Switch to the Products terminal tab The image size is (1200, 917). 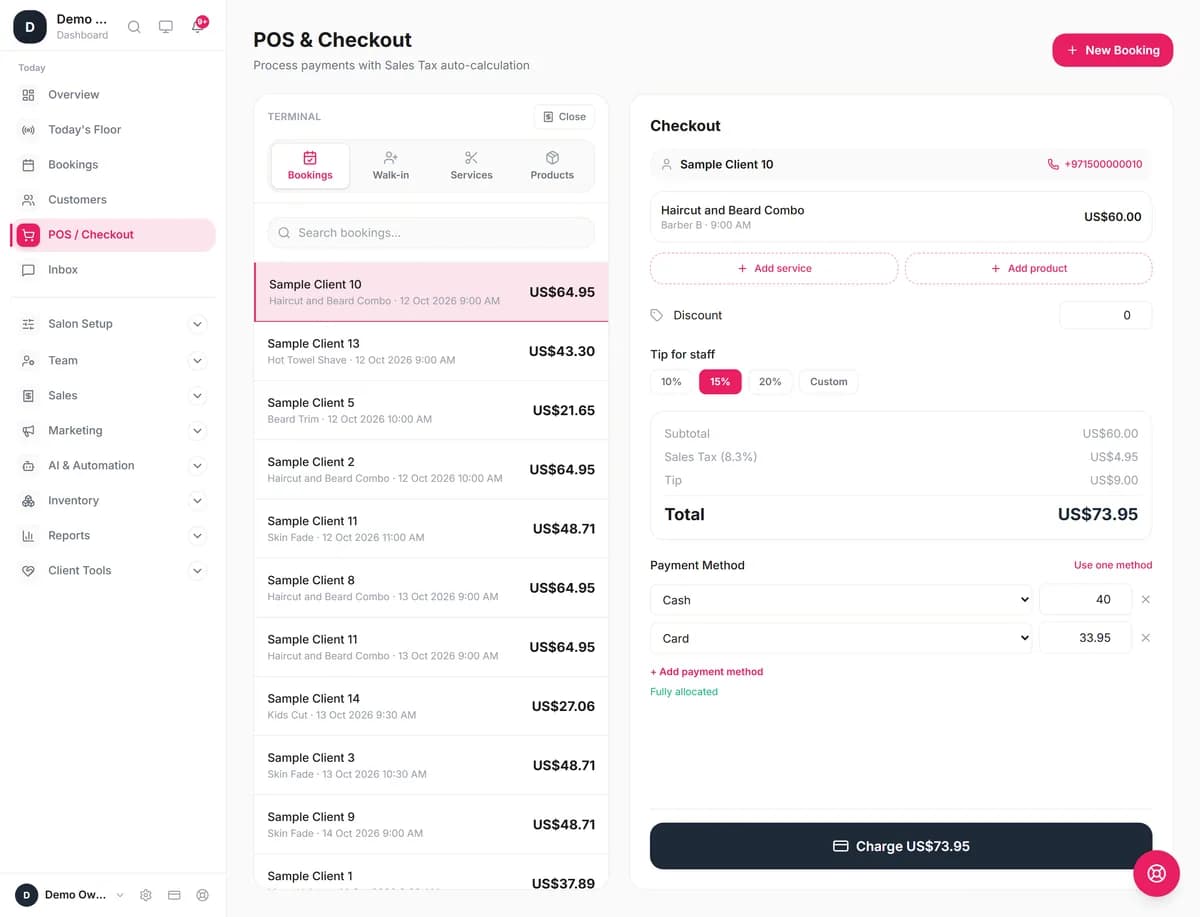pyautogui.click(x=552, y=166)
